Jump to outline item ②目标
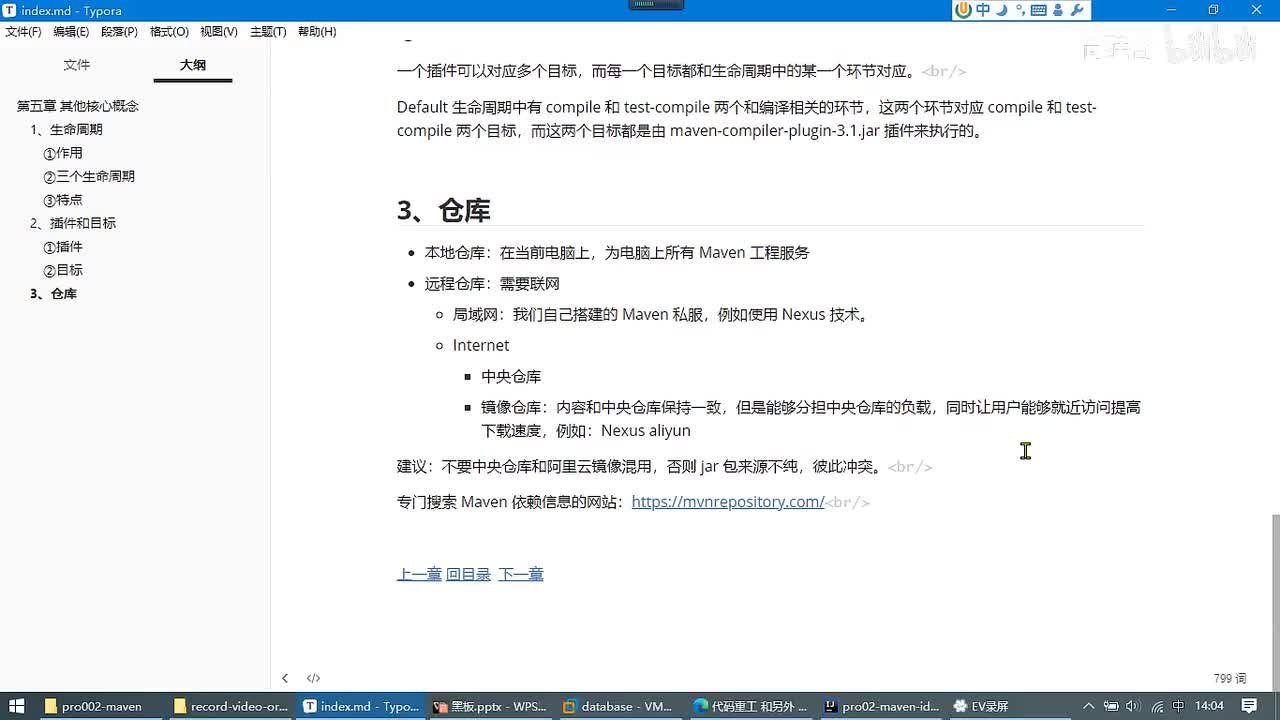The height and width of the screenshot is (720, 1280). click(x=63, y=270)
